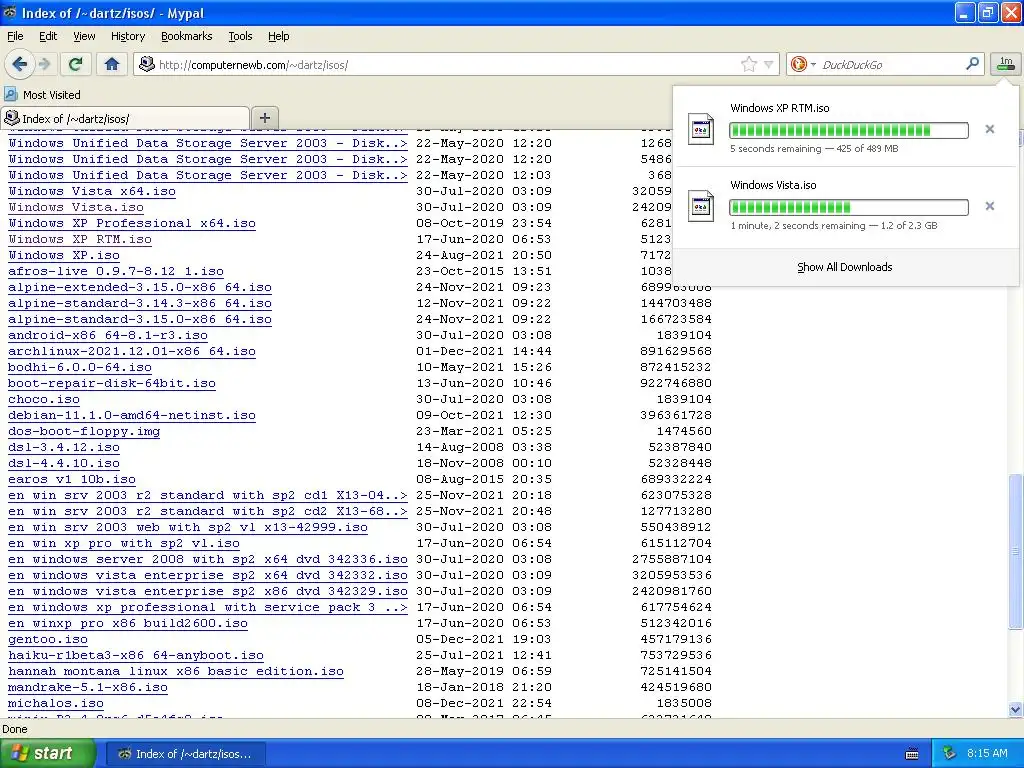The width and height of the screenshot is (1024, 768).
Task: Download Windows Vista x64.iso link
Action: pyautogui.click(x=92, y=191)
